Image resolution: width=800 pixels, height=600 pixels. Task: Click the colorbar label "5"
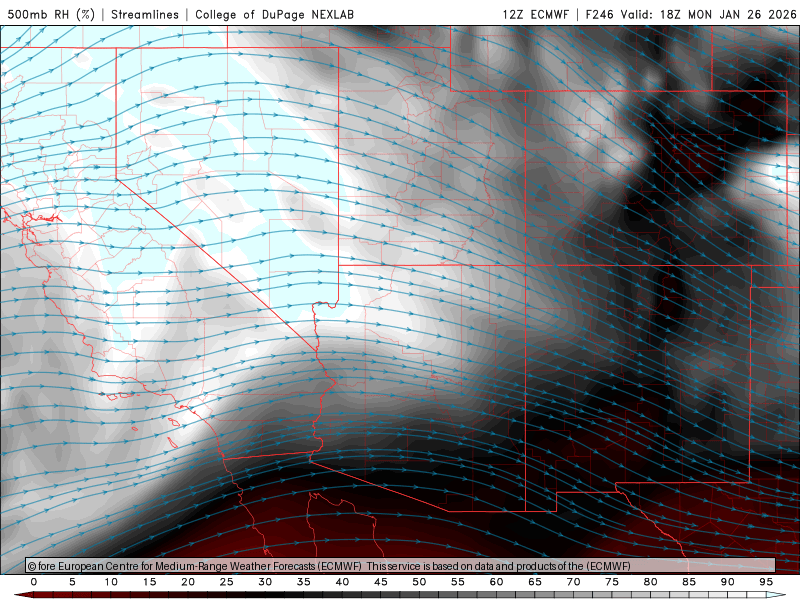(72, 582)
